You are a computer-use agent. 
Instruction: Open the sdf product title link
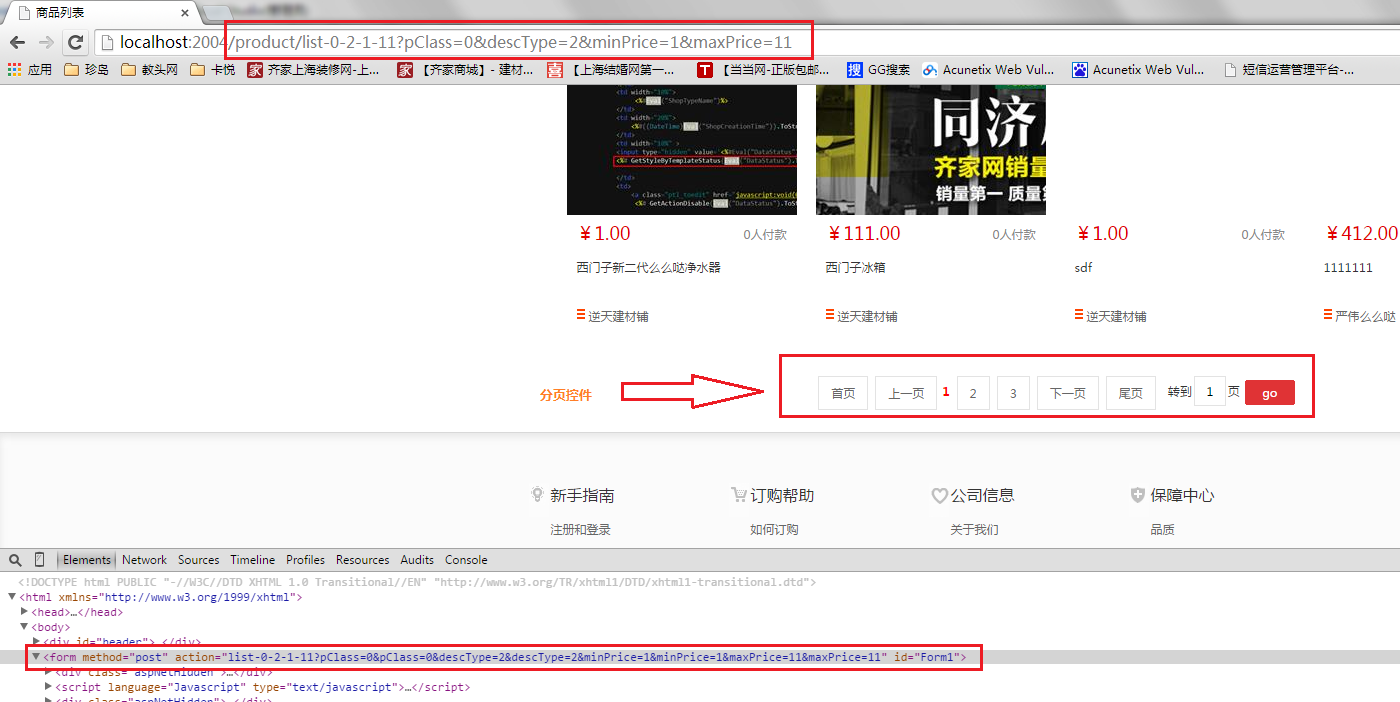pos(1083,268)
